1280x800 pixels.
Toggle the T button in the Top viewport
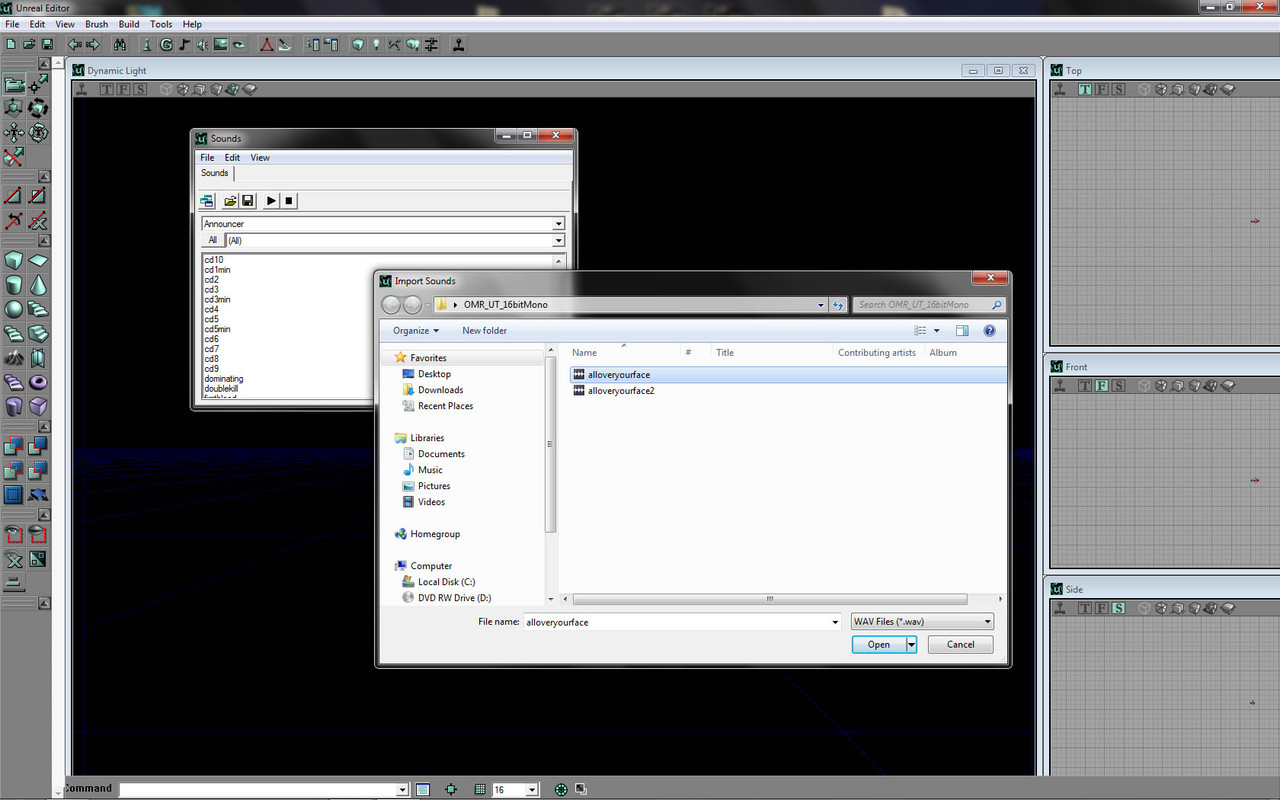pos(1085,89)
